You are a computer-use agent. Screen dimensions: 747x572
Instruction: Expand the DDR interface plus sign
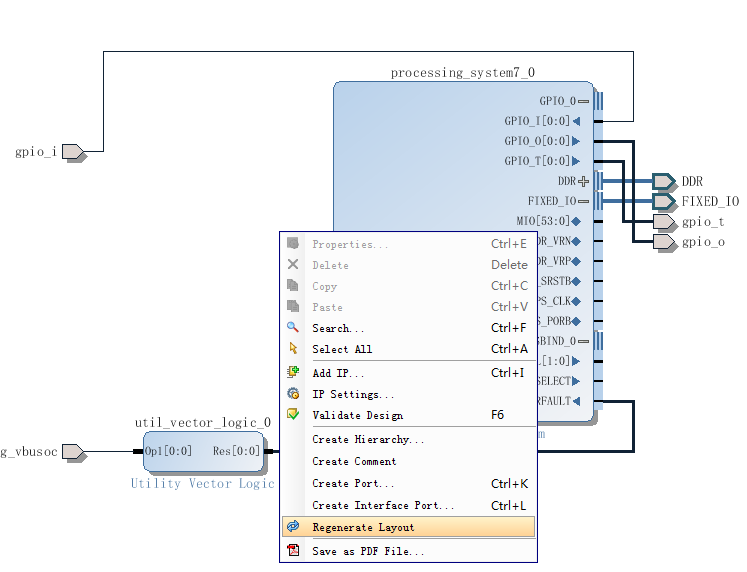(x=584, y=181)
